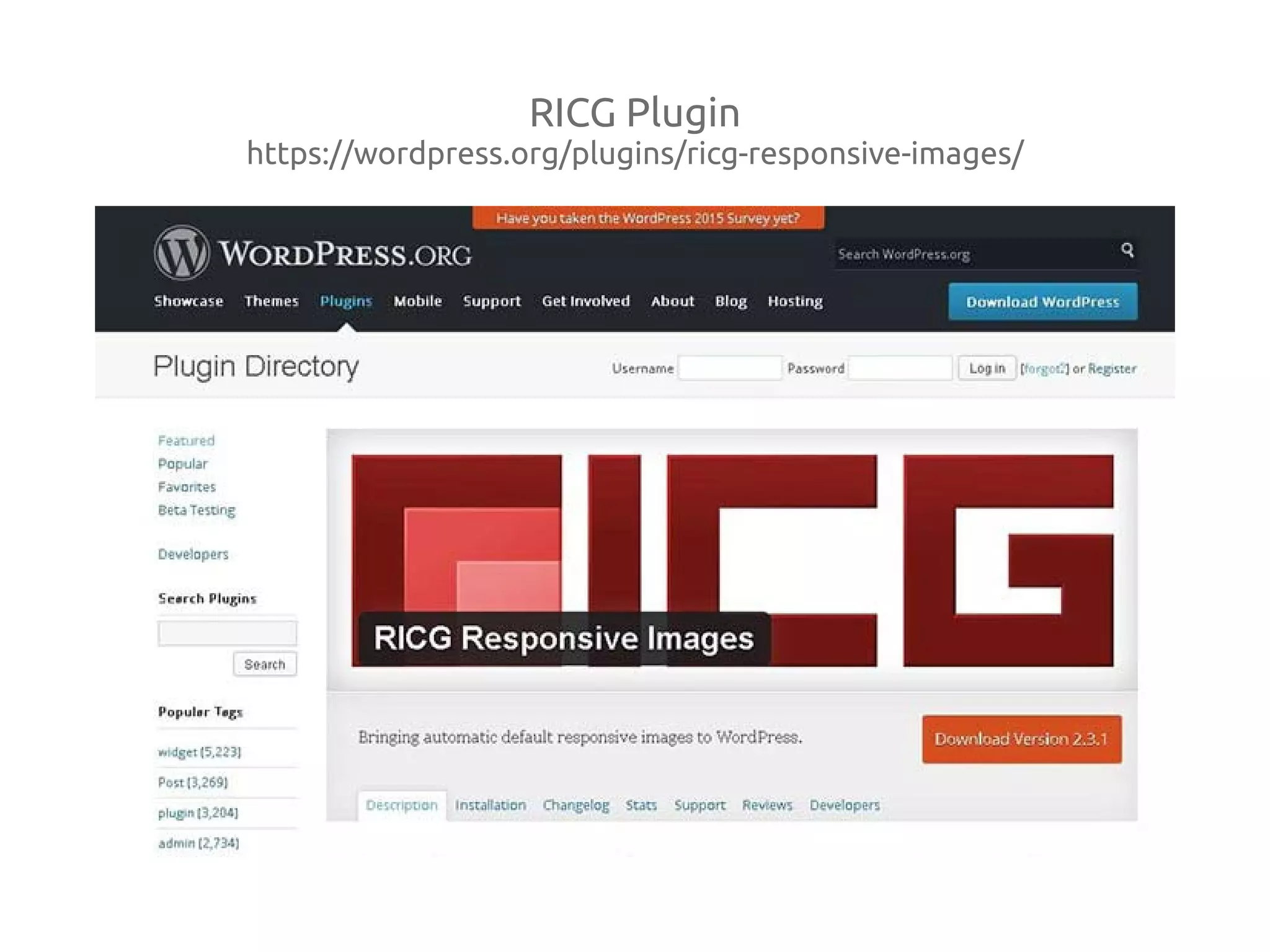Open the About menu item

point(673,301)
